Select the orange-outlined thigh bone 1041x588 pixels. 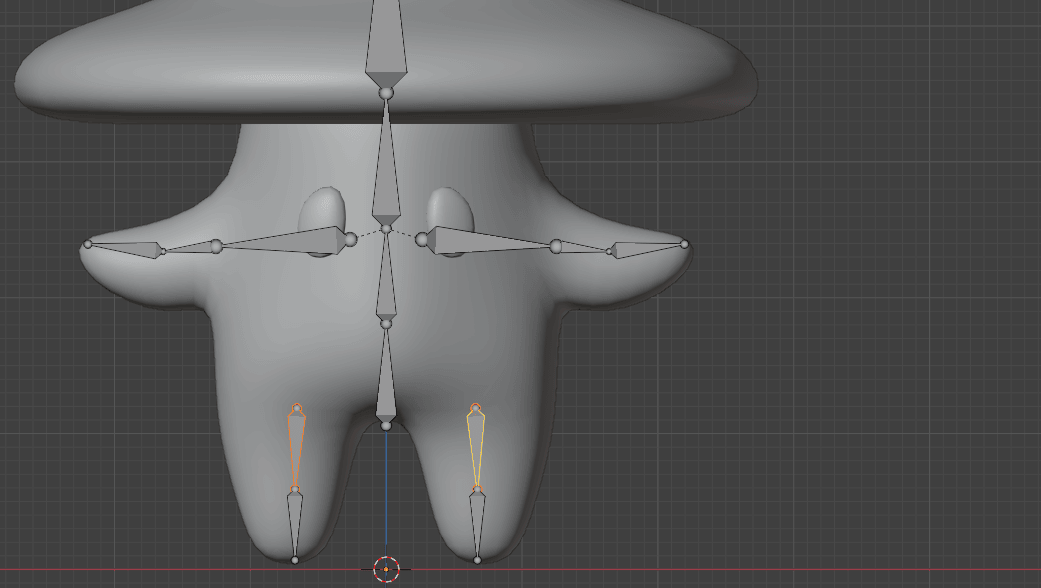[x=296, y=443]
